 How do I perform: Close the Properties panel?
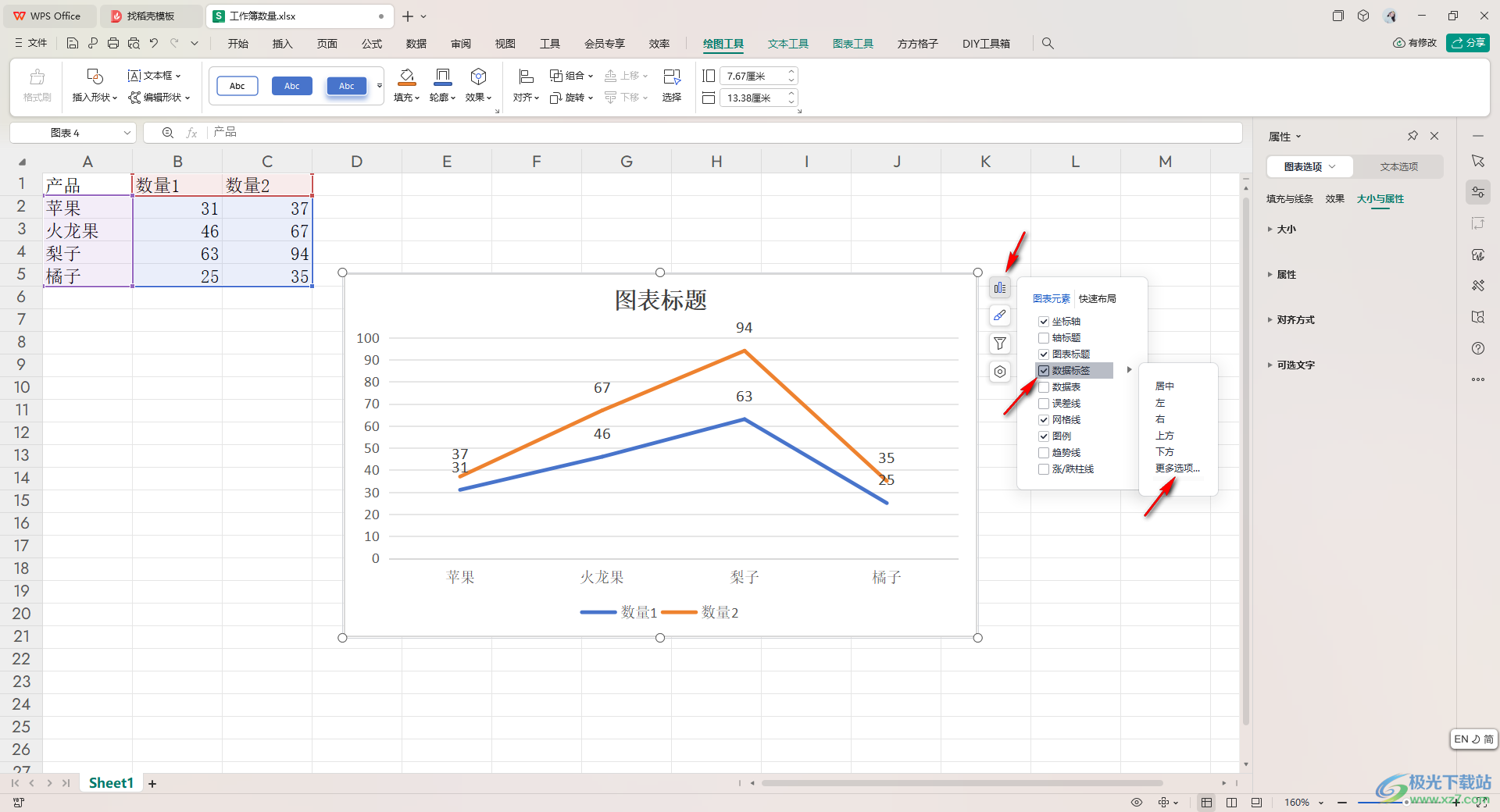(x=1434, y=136)
